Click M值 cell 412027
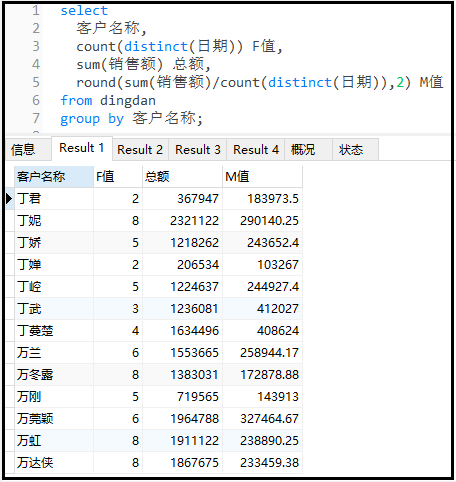This screenshot has height=482, width=456. 262,309
